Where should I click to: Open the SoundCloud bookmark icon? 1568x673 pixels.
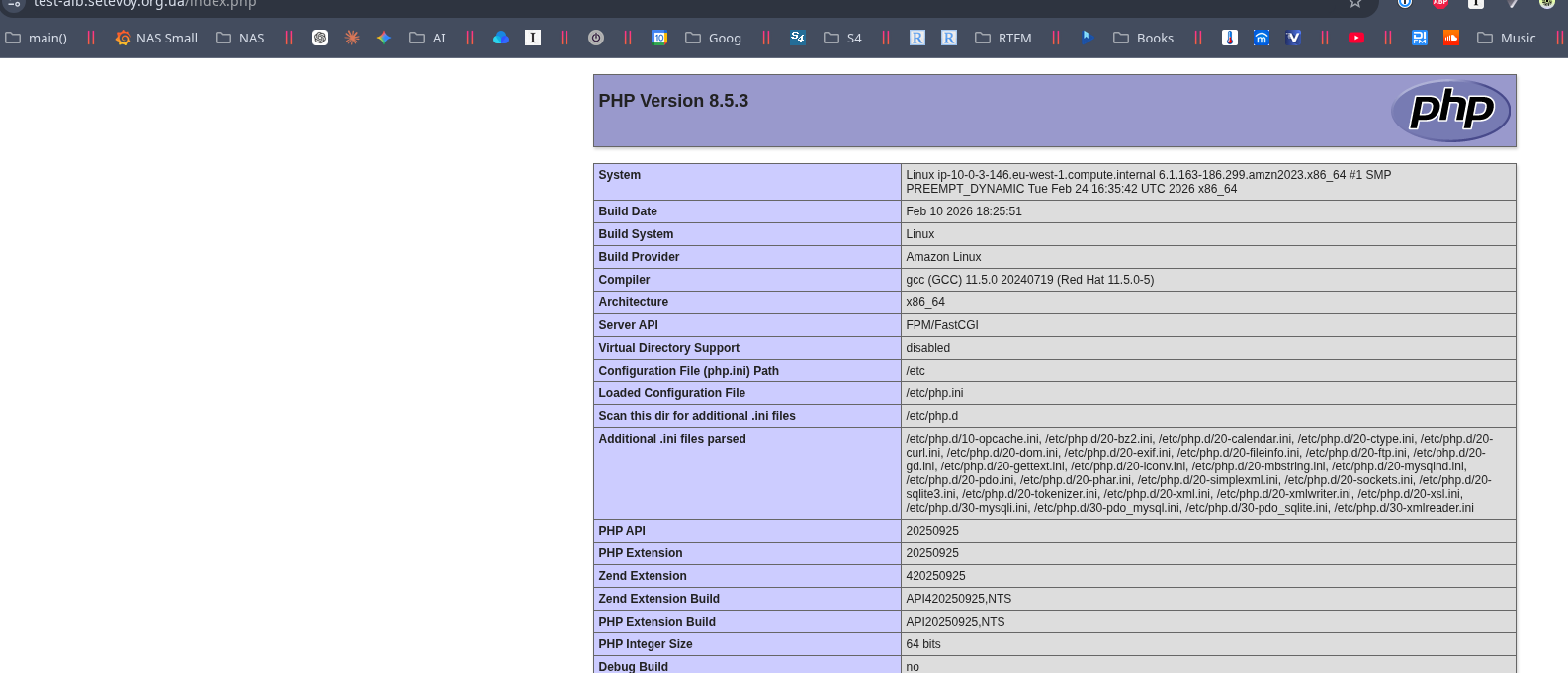point(1451,38)
